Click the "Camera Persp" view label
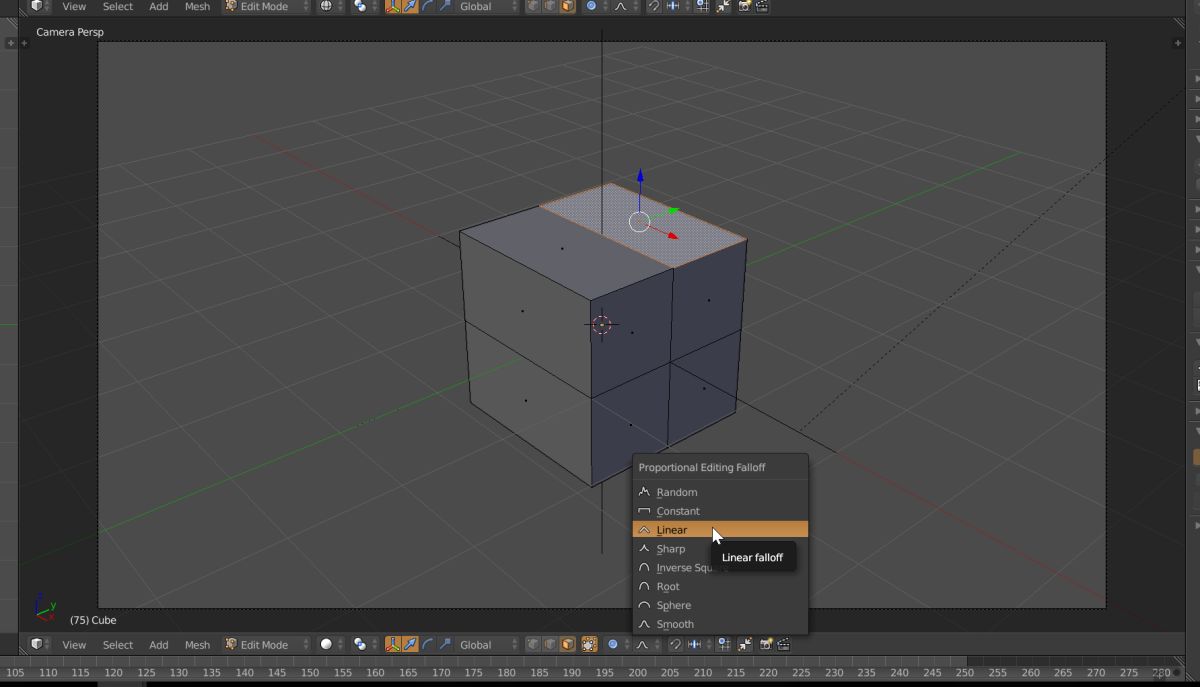 (x=70, y=32)
